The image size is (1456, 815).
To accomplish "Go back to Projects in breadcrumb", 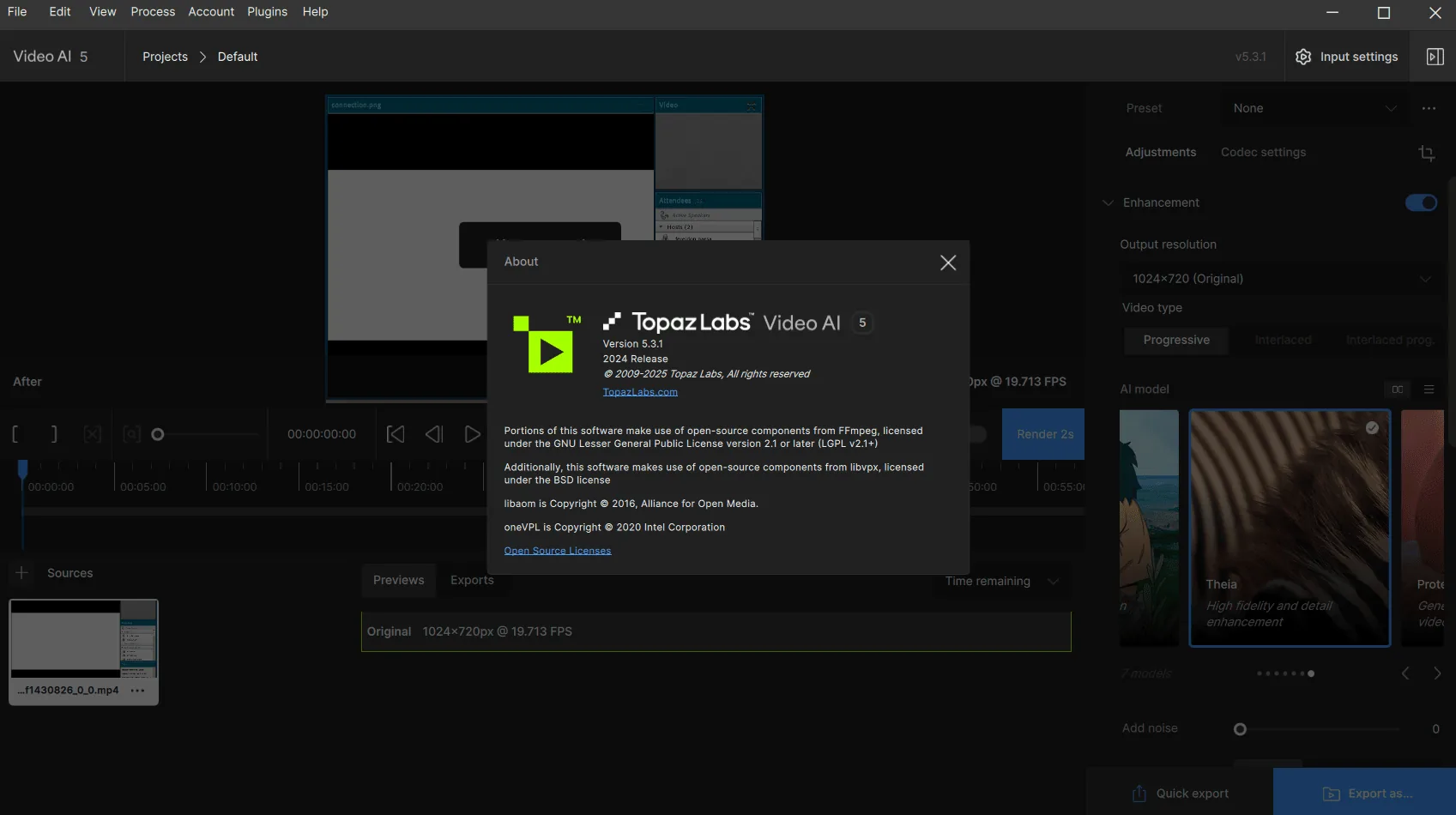I will (165, 57).
